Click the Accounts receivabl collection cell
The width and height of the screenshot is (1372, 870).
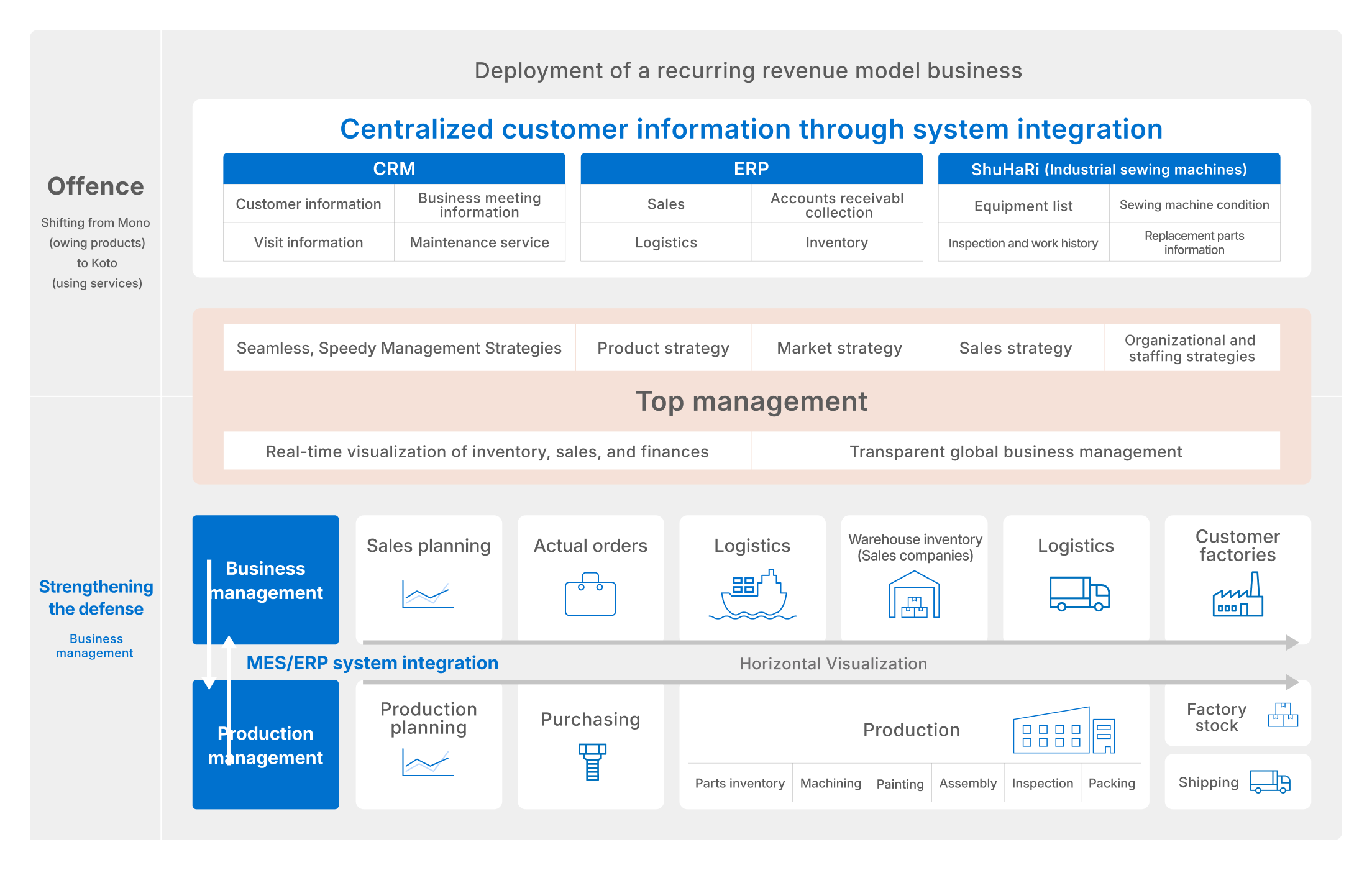click(837, 204)
